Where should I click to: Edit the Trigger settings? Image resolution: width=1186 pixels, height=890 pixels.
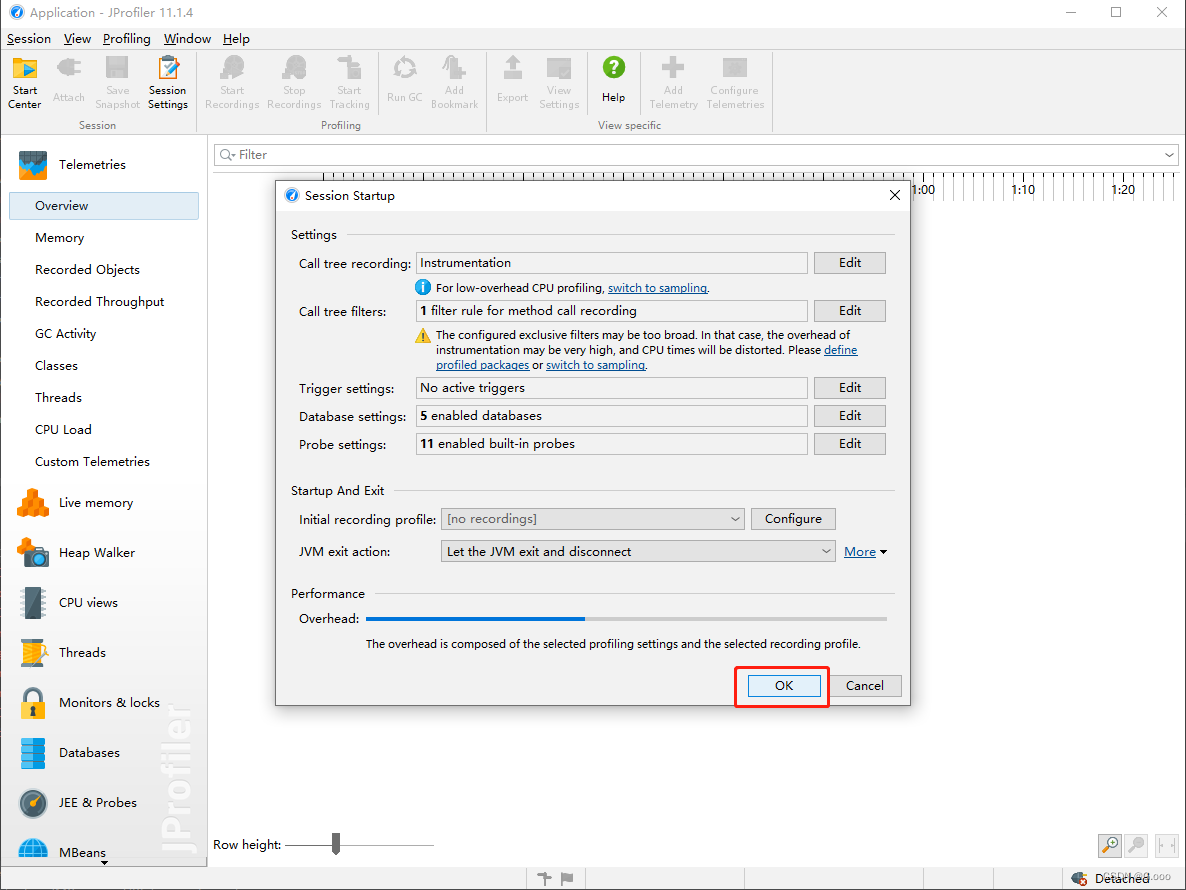tap(849, 388)
